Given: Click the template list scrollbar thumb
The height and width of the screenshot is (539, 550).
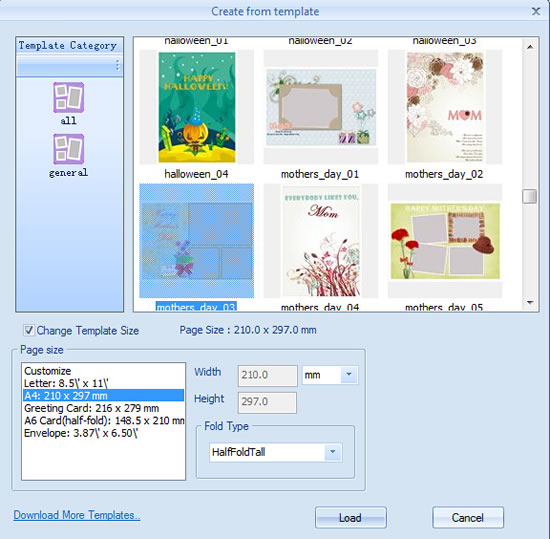Looking at the screenshot, I should coord(530,196).
